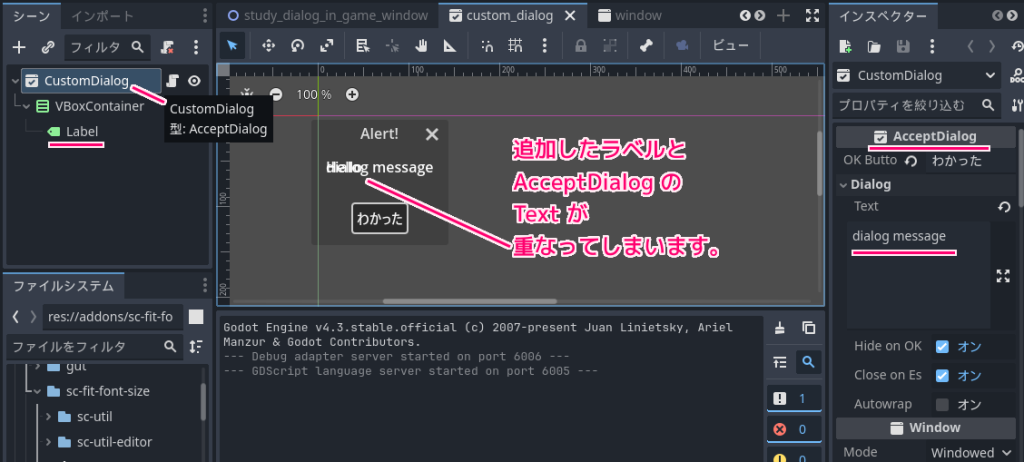Toggle grid snap in the canvas toolbar

point(516,45)
